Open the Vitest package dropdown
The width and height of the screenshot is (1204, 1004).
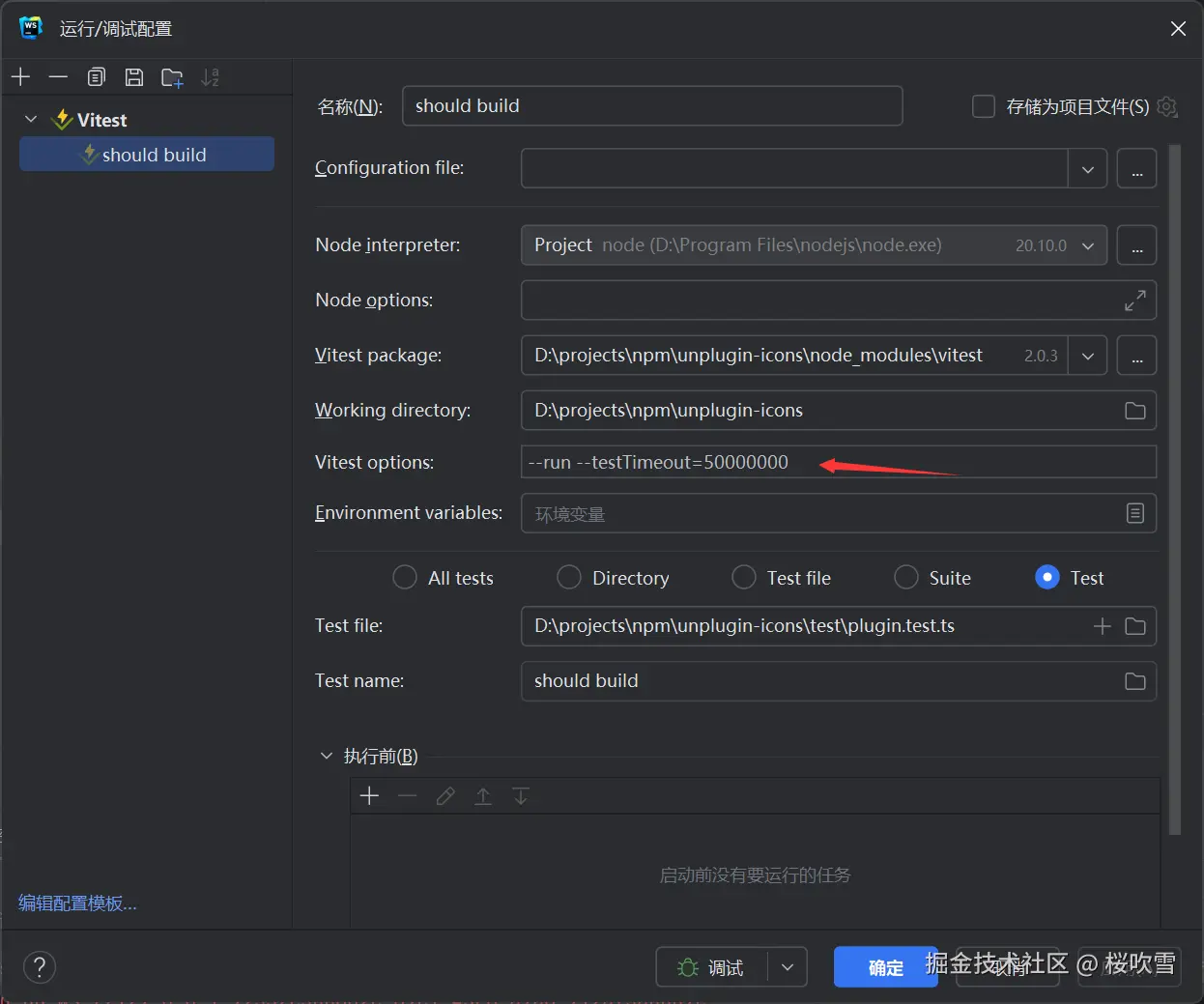coord(1088,356)
